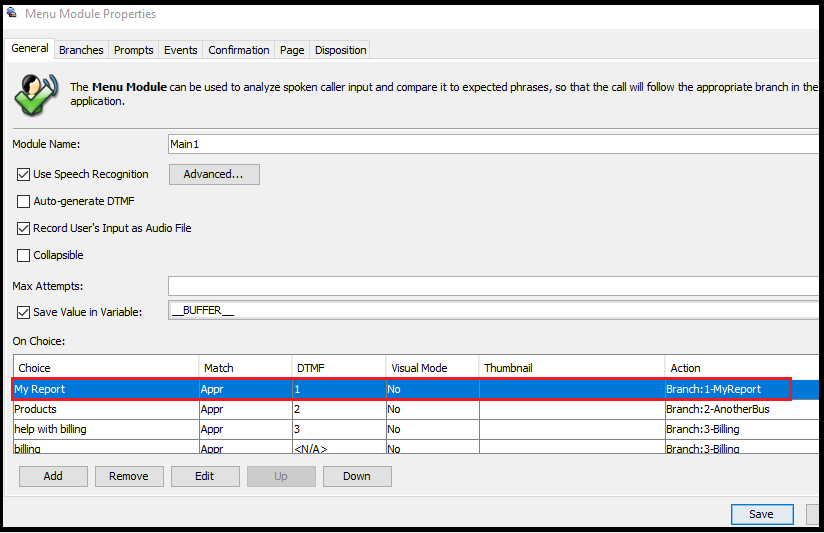Toggle Save Value in Variable checkbox
The height and width of the screenshot is (533, 824).
[x=23, y=313]
